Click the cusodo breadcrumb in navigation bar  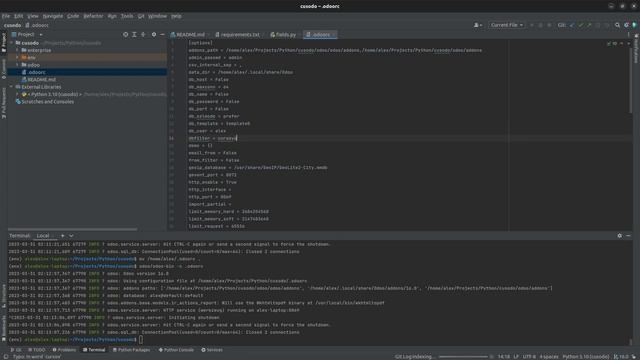tap(12, 25)
